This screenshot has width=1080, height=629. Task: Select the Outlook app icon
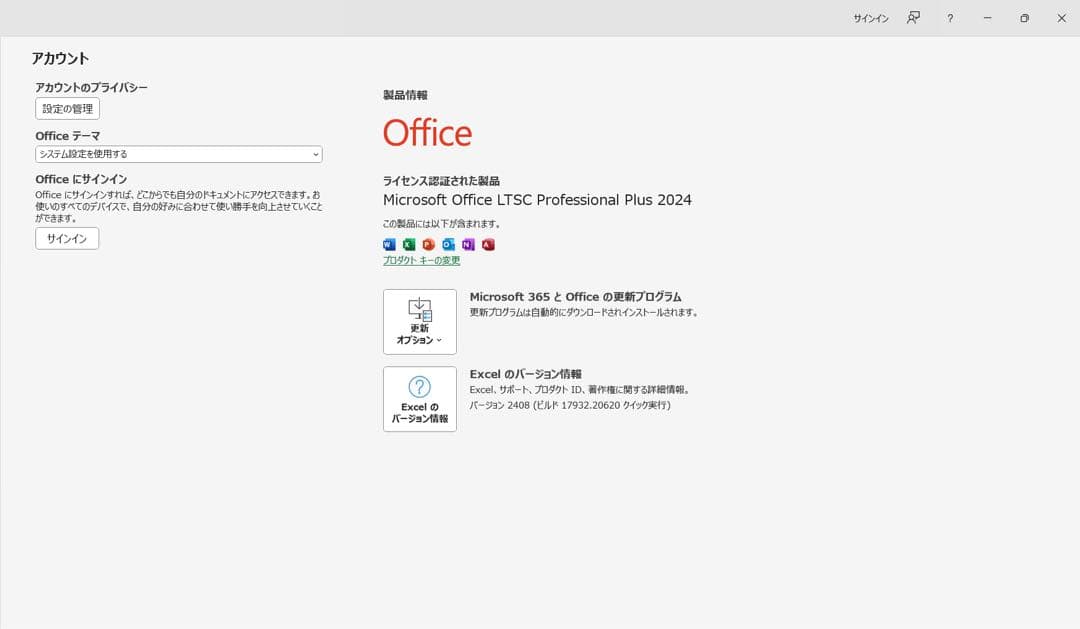pos(448,244)
